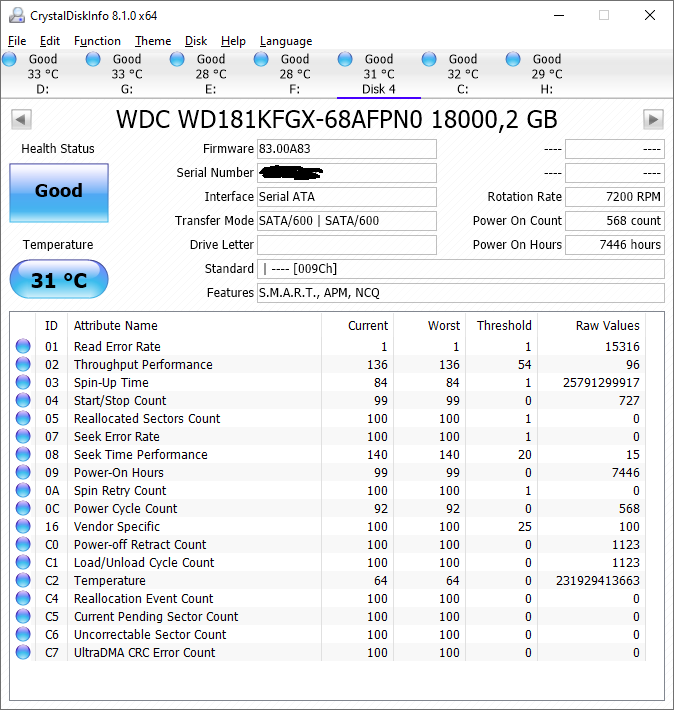Screen dimensions: 674x710
Task: Click the status orb for Power Cycle Count
Action: [23, 509]
